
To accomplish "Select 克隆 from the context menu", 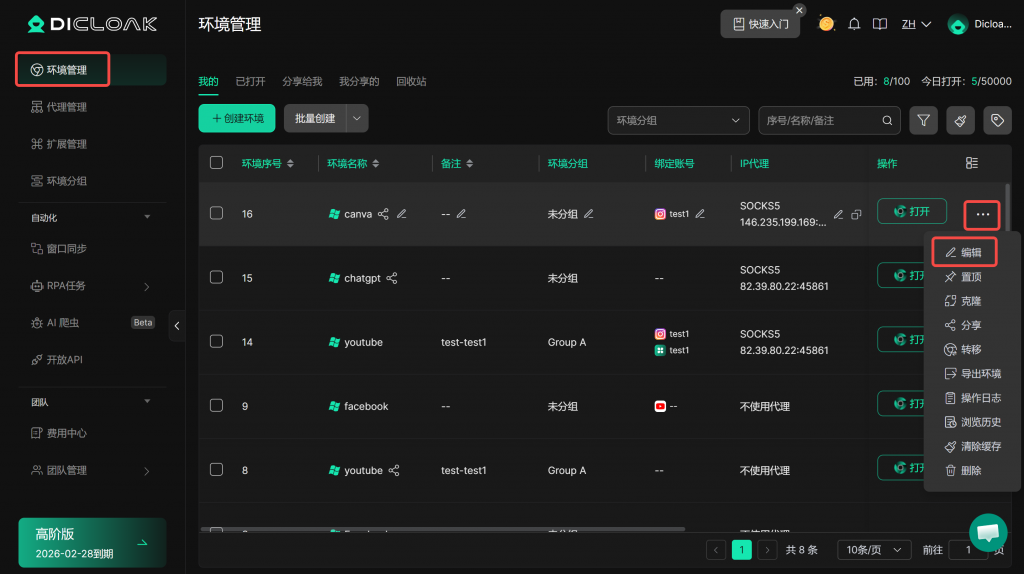I will click(970, 301).
